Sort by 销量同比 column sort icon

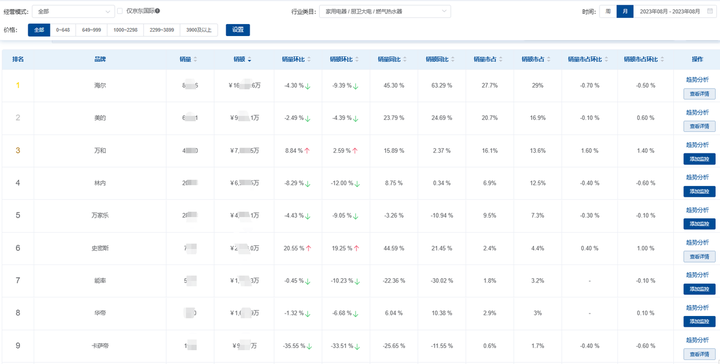point(405,60)
